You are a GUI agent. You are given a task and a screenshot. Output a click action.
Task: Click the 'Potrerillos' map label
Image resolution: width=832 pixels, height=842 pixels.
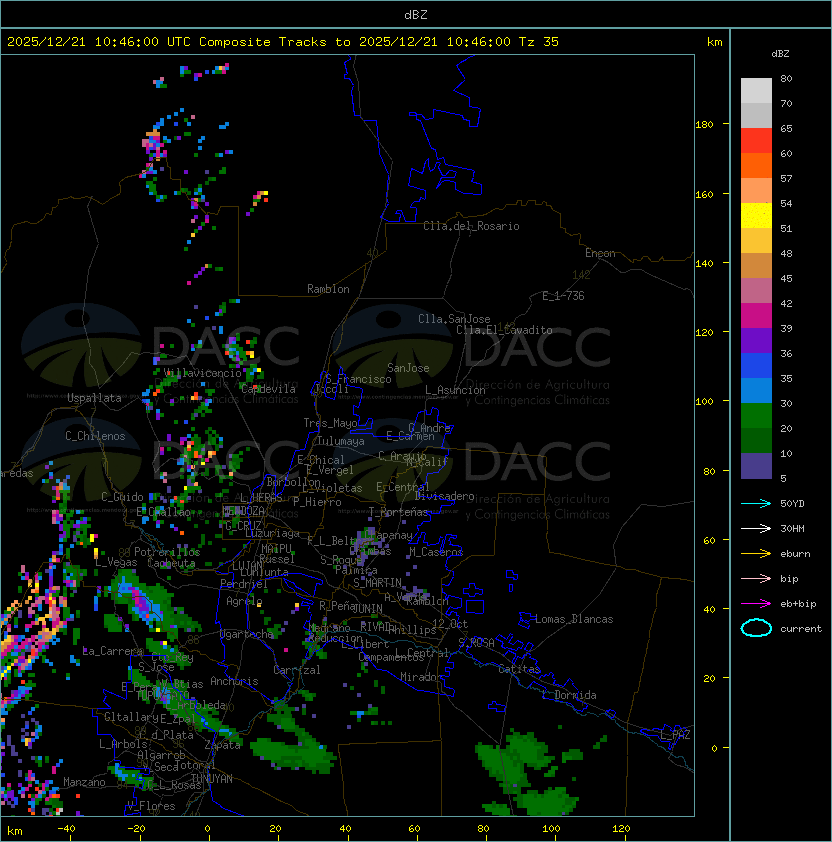[x=167, y=552]
